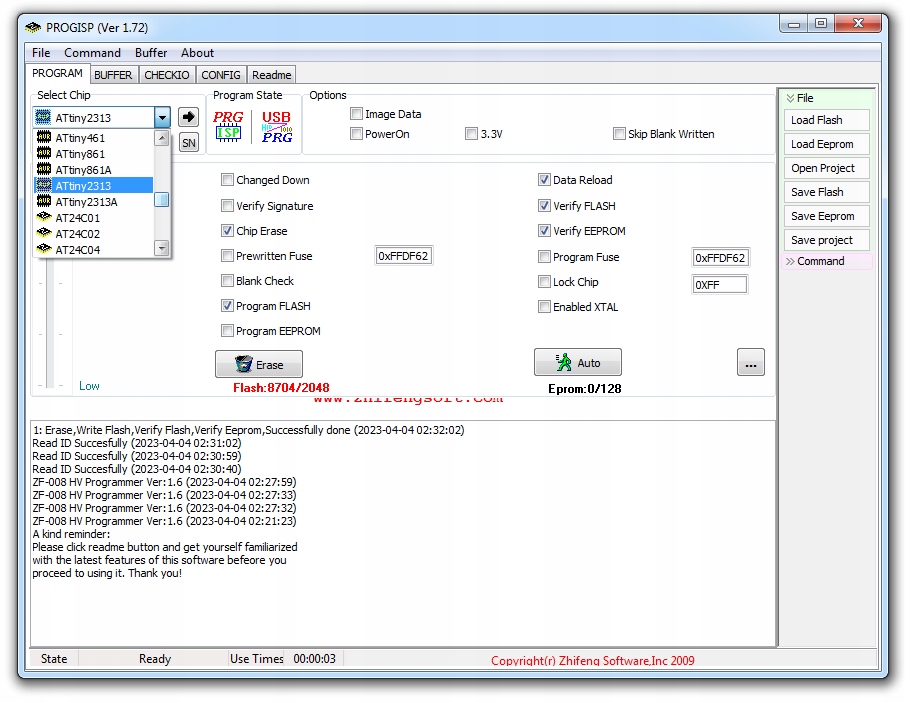The height and width of the screenshot is (702, 905).
Task: Uncheck Data Reload option
Action: click(x=544, y=180)
